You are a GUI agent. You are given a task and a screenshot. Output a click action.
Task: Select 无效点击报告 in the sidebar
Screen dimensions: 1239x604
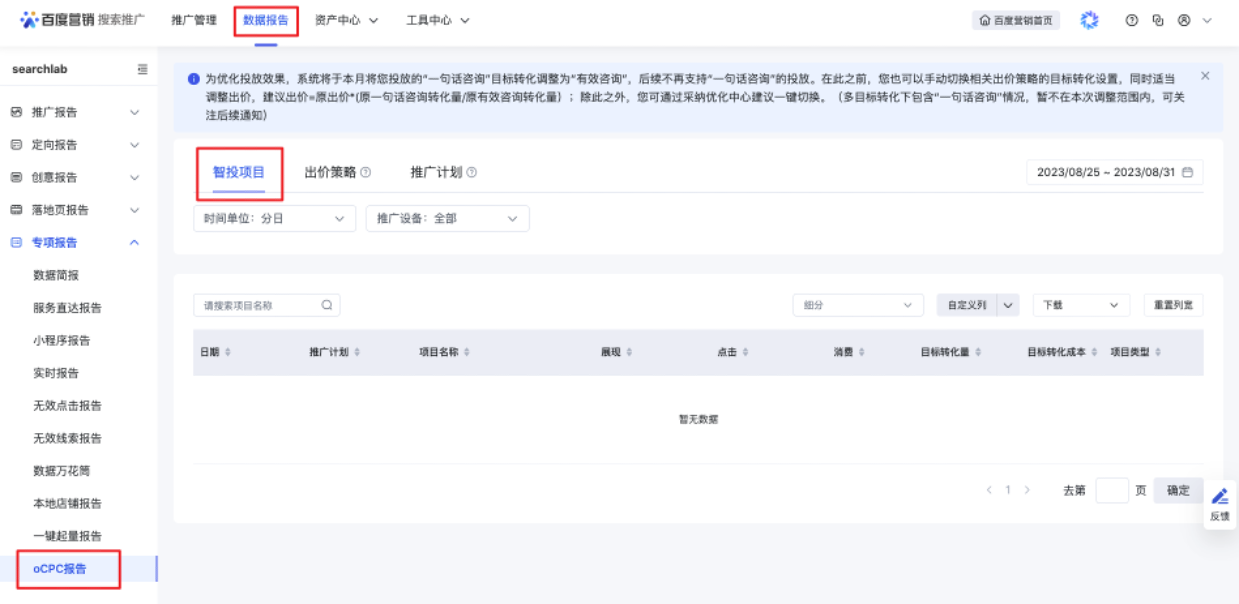tap(67, 406)
